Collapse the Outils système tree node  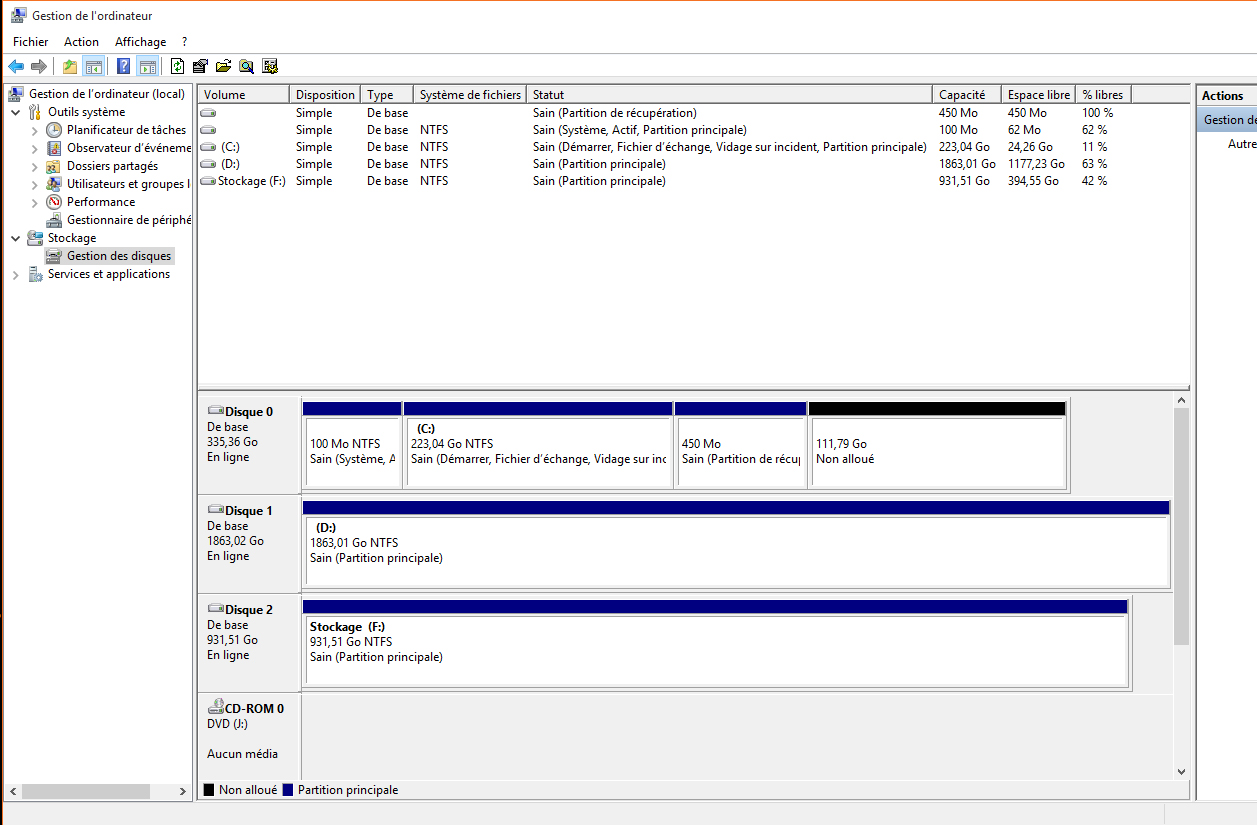[x=16, y=112]
